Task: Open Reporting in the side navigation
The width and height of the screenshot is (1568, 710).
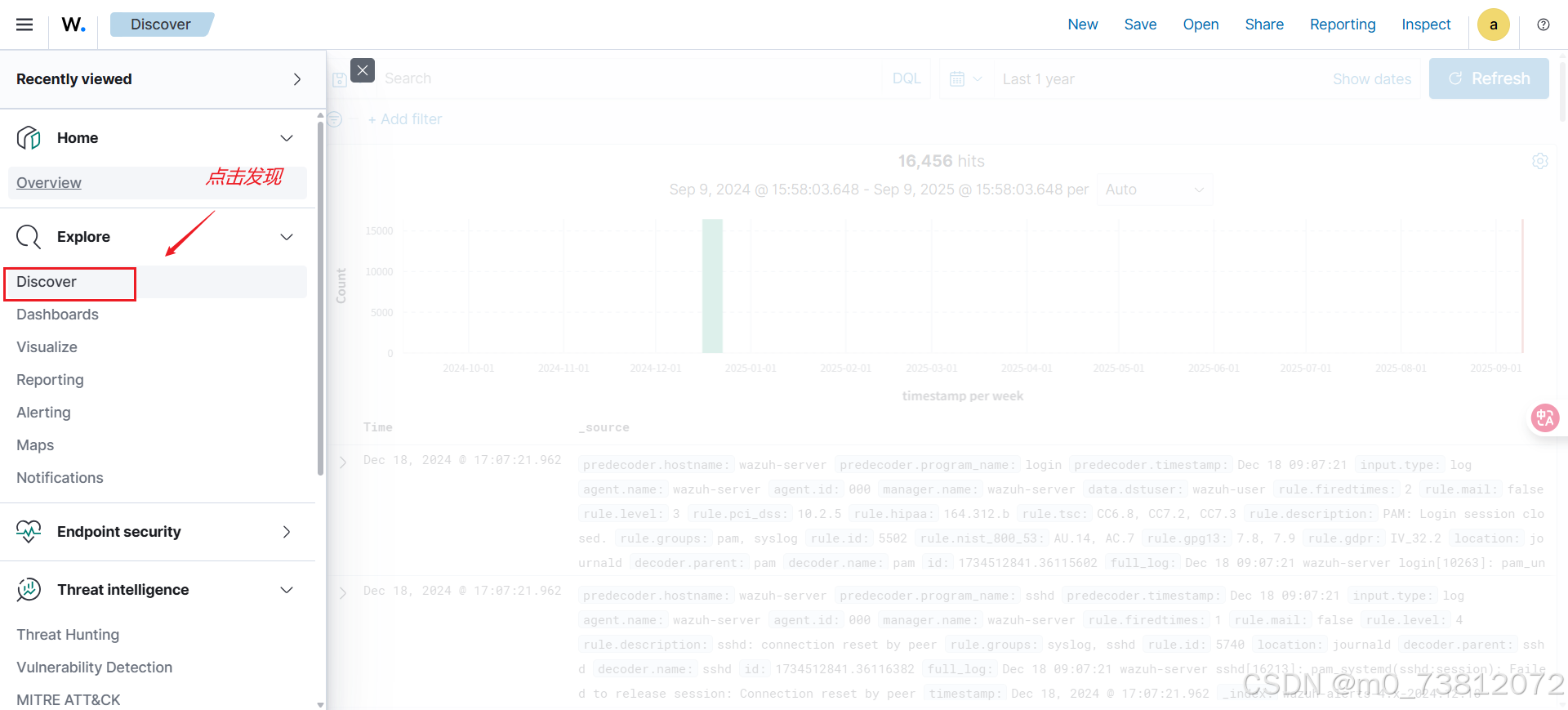Action: tap(50, 380)
